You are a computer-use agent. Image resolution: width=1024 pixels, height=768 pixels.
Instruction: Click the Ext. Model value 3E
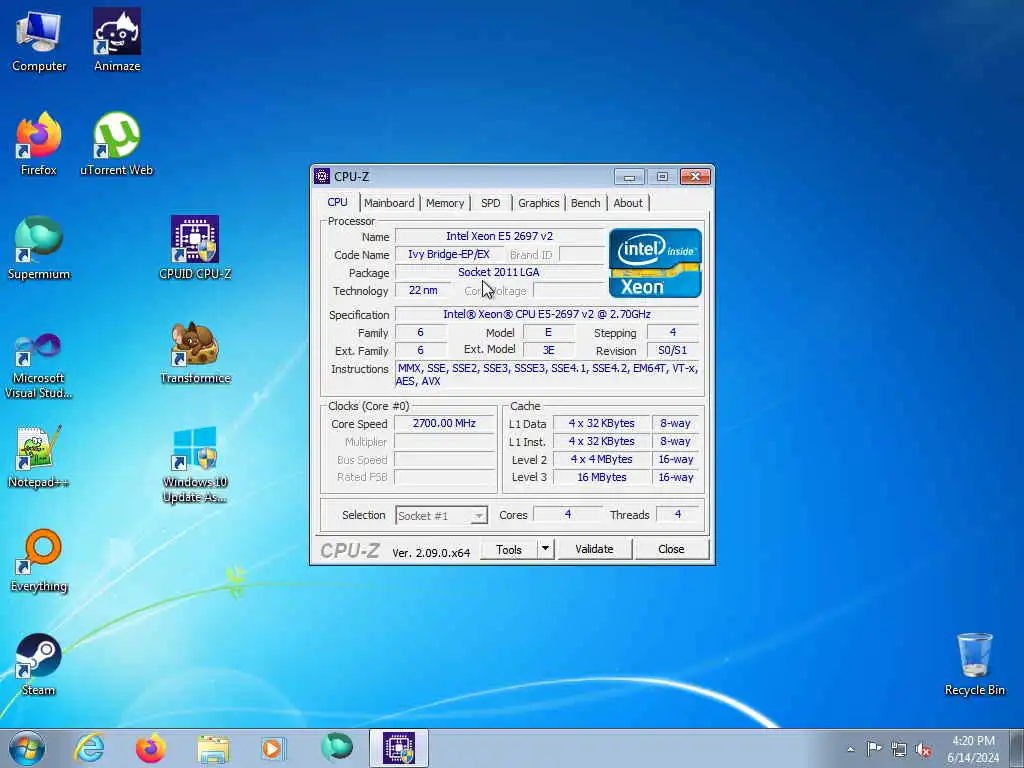click(549, 351)
